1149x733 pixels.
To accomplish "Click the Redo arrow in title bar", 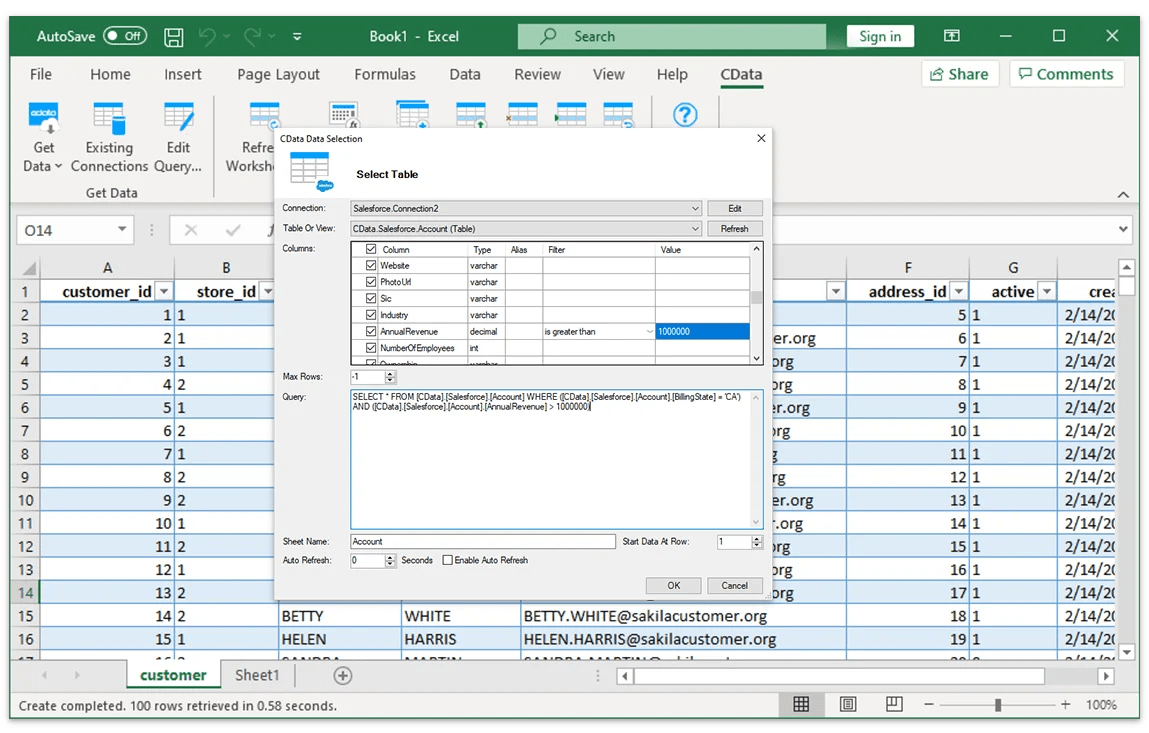I will (253, 36).
